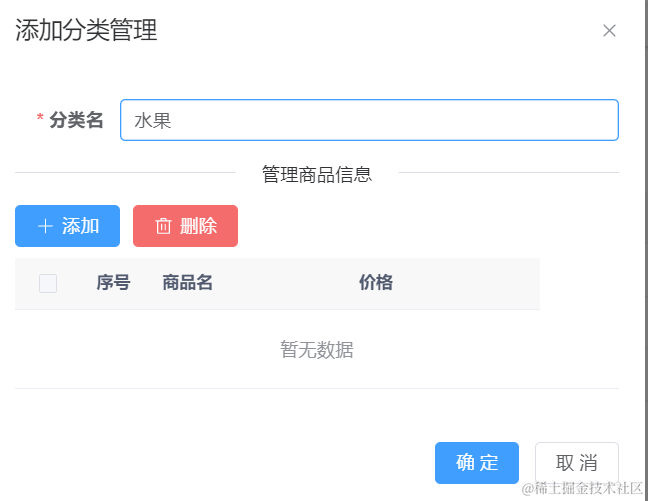Click the red required asterisk marker

[x=40, y=121]
